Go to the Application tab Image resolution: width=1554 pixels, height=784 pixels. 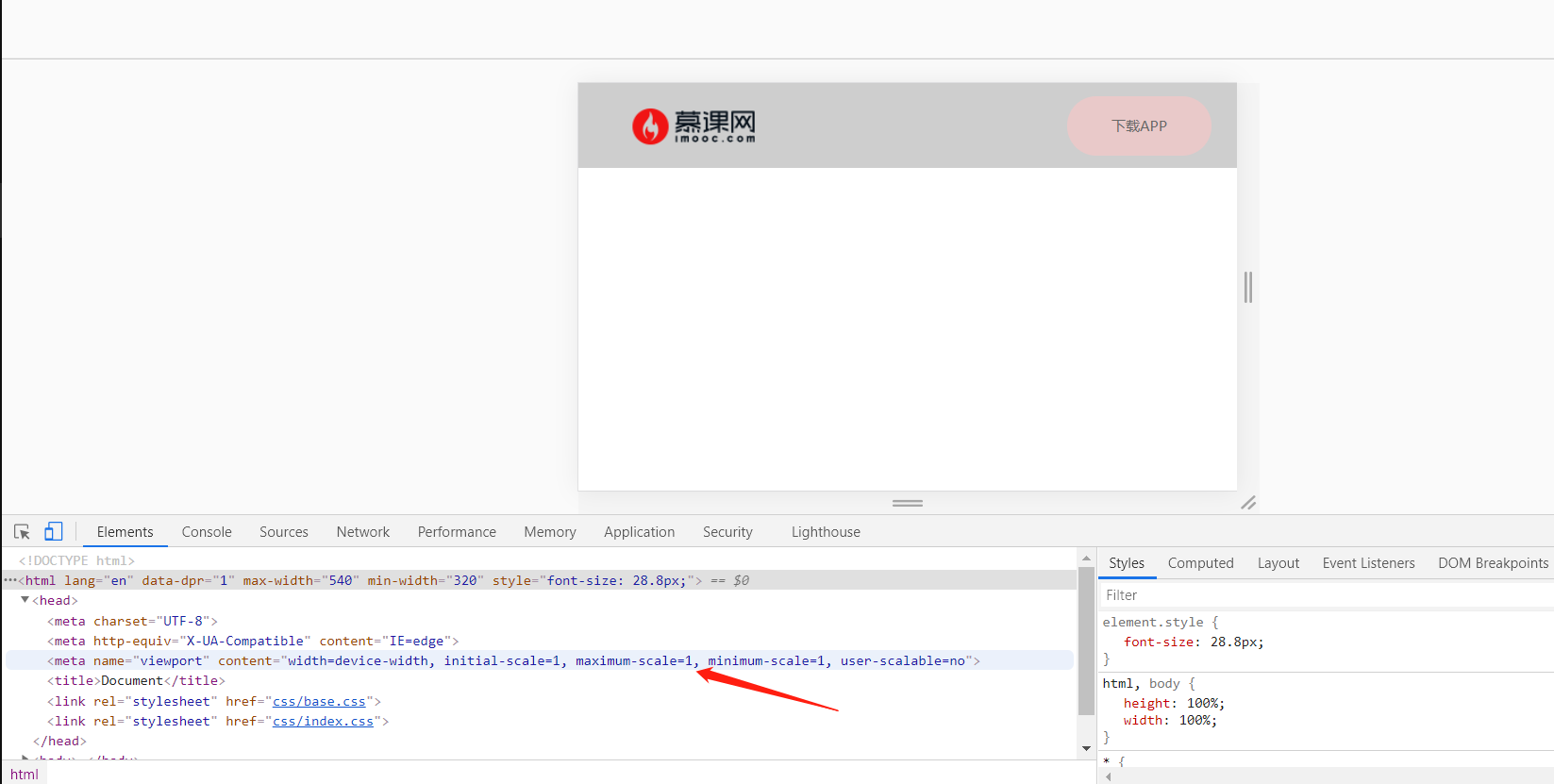(x=640, y=532)
